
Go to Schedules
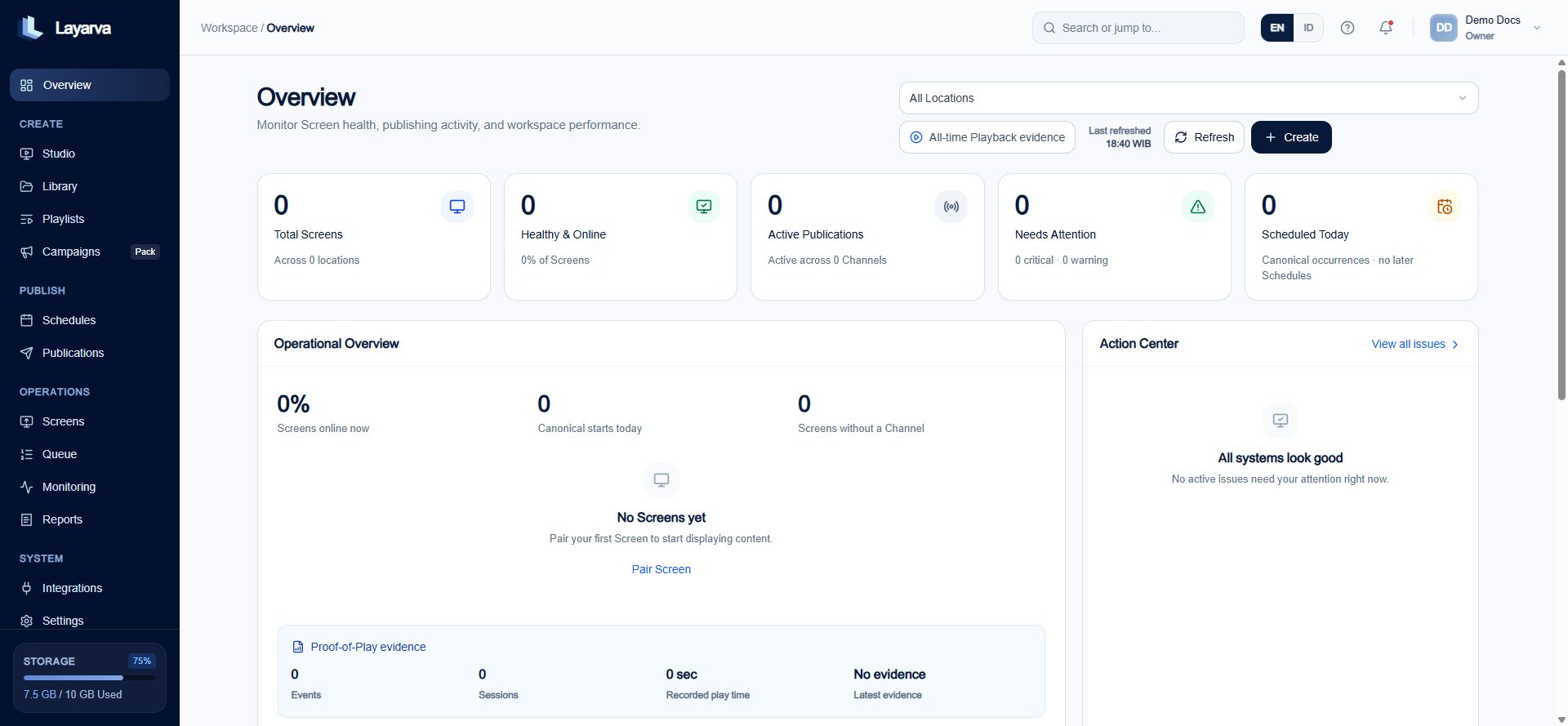[x=90, y=320]
